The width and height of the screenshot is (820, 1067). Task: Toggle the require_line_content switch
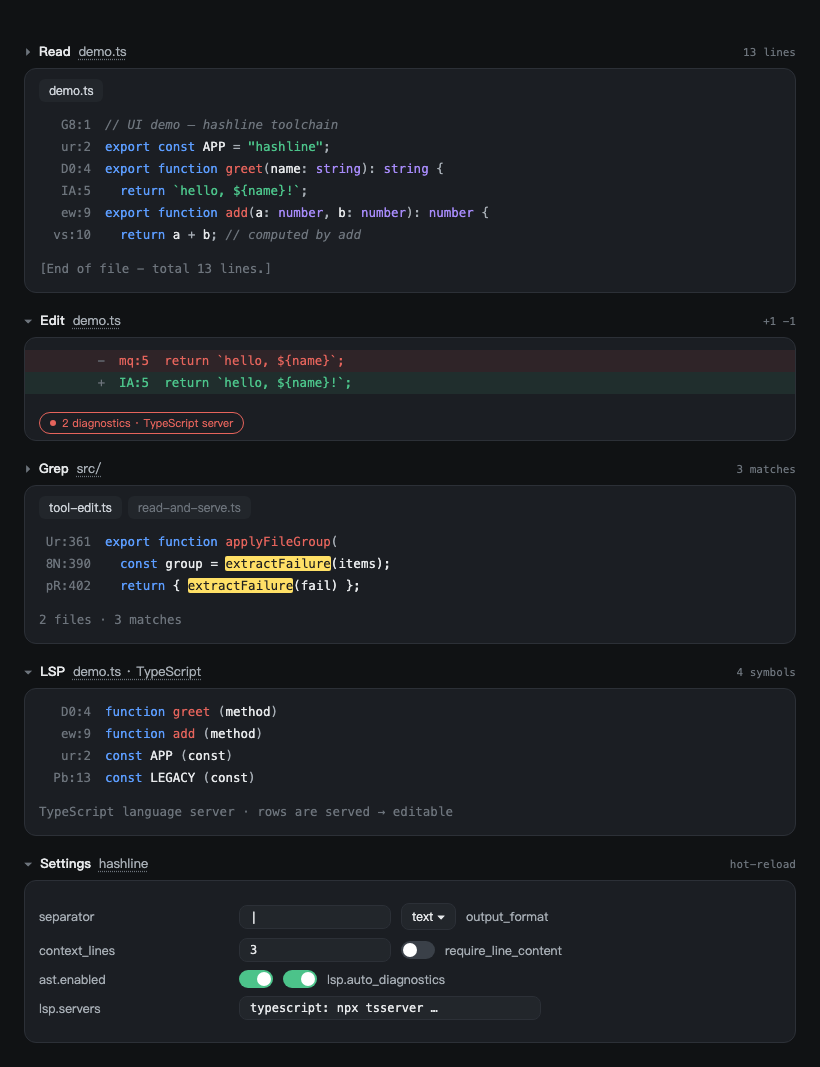click(x=417, y=951)
